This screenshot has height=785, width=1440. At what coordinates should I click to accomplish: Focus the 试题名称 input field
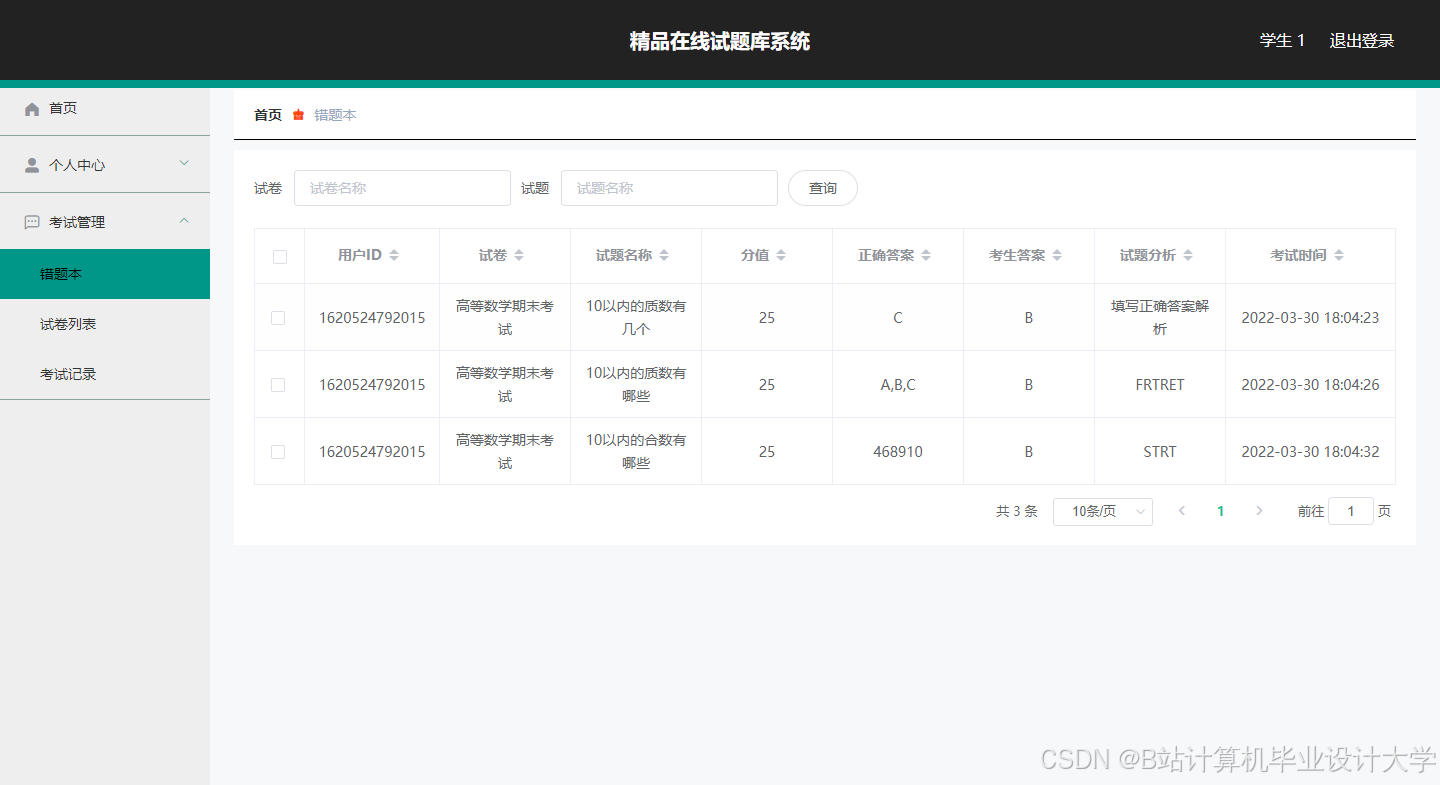(669, 188)
